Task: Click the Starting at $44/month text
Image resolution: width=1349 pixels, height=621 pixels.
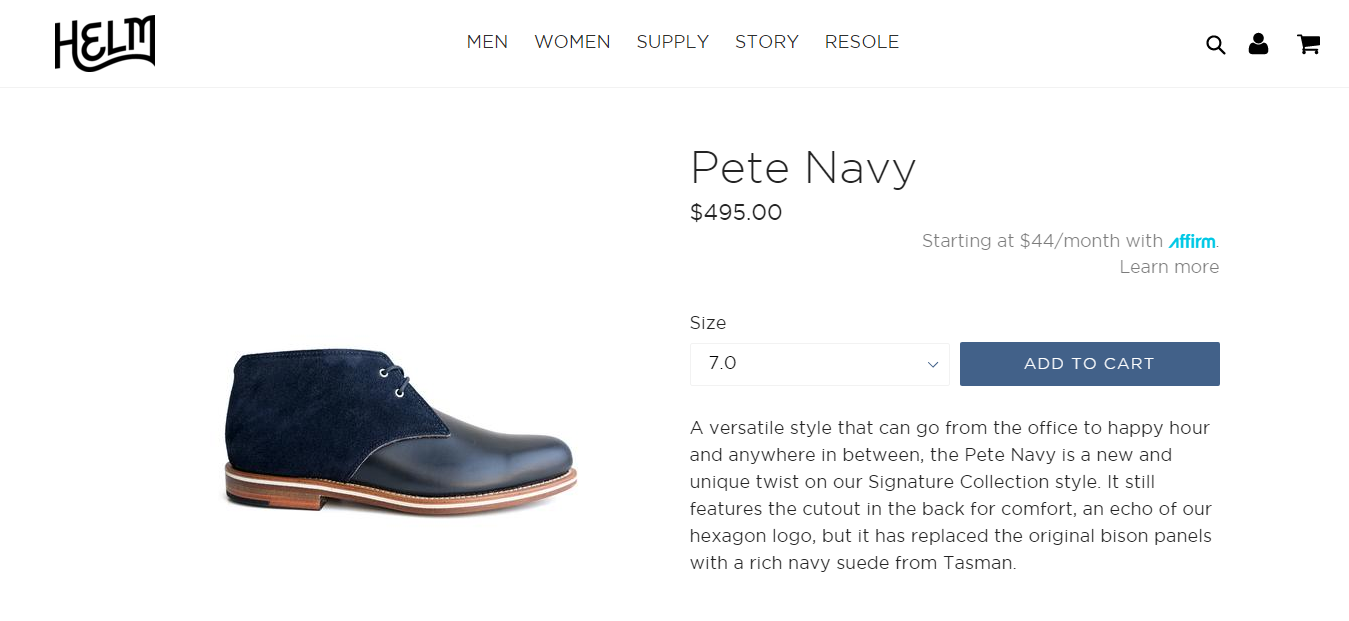Action: [1042, 241]
